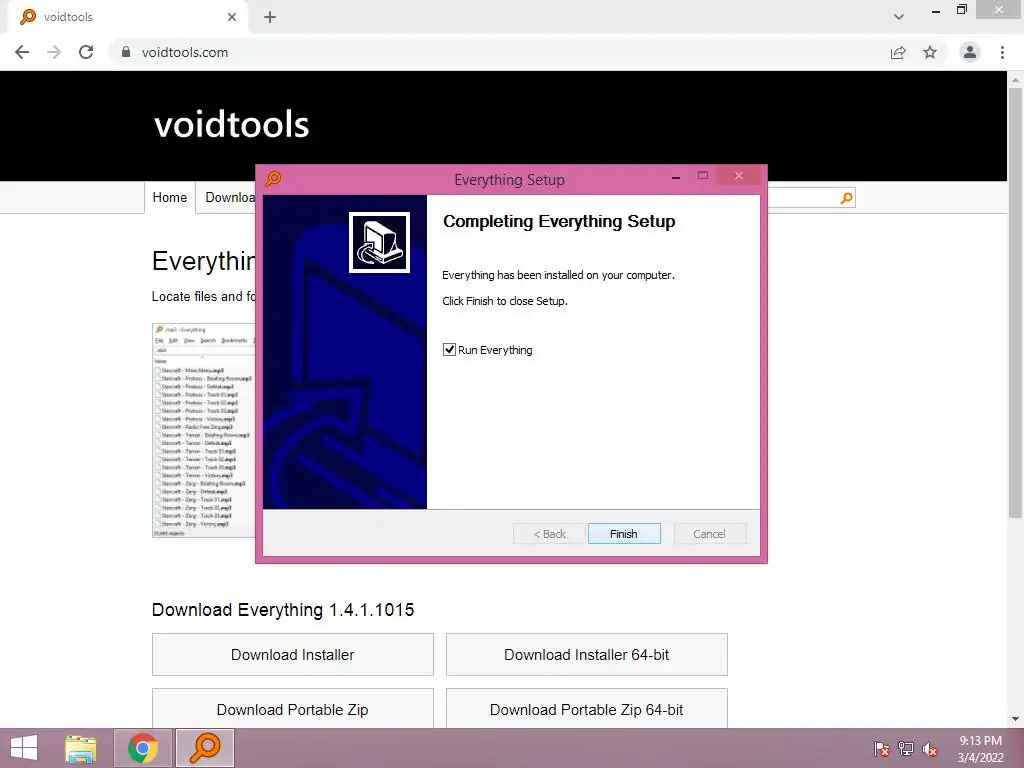This screenshot has height=768, width=1024.
Task: Open Action Center flag in system tray
Action: click(x=881, y=748)
